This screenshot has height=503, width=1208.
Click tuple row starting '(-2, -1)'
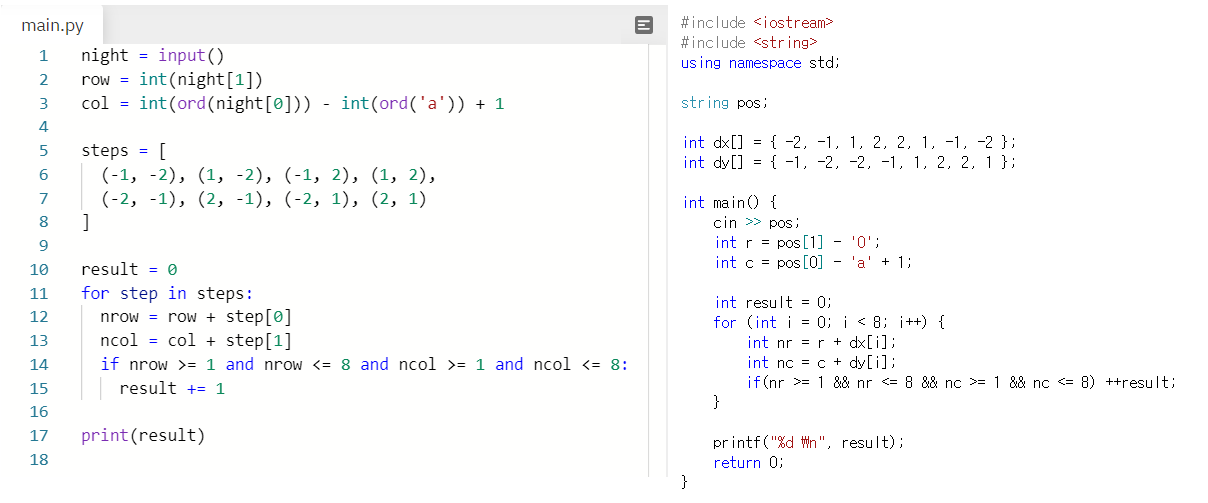264,198
